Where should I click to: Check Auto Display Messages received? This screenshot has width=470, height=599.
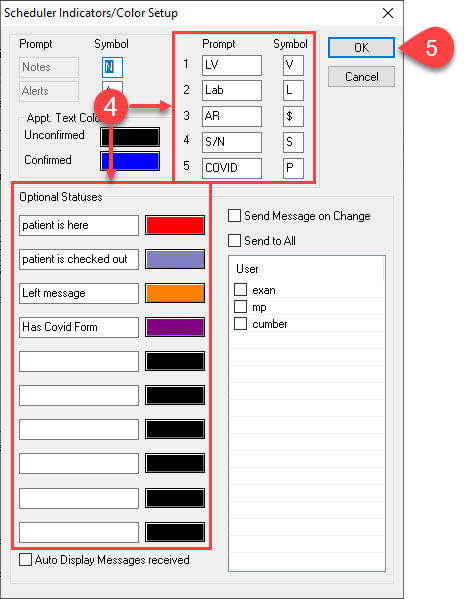pyautogui.click(x=26, y=560)
